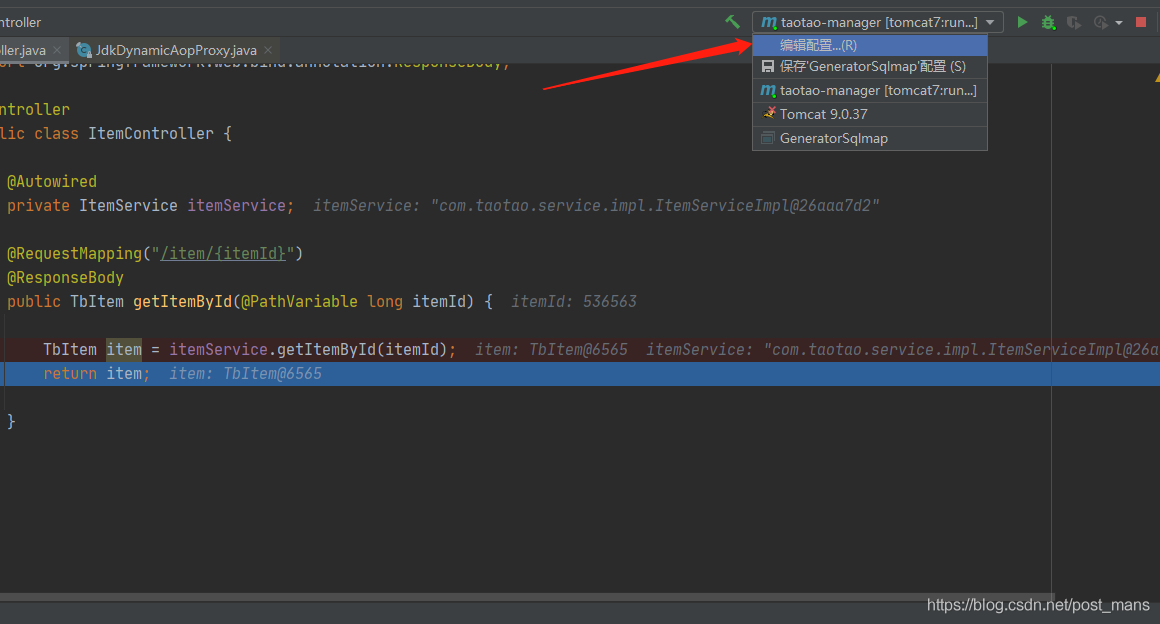Run with Coverage using the shield icon

(1072, 21)
